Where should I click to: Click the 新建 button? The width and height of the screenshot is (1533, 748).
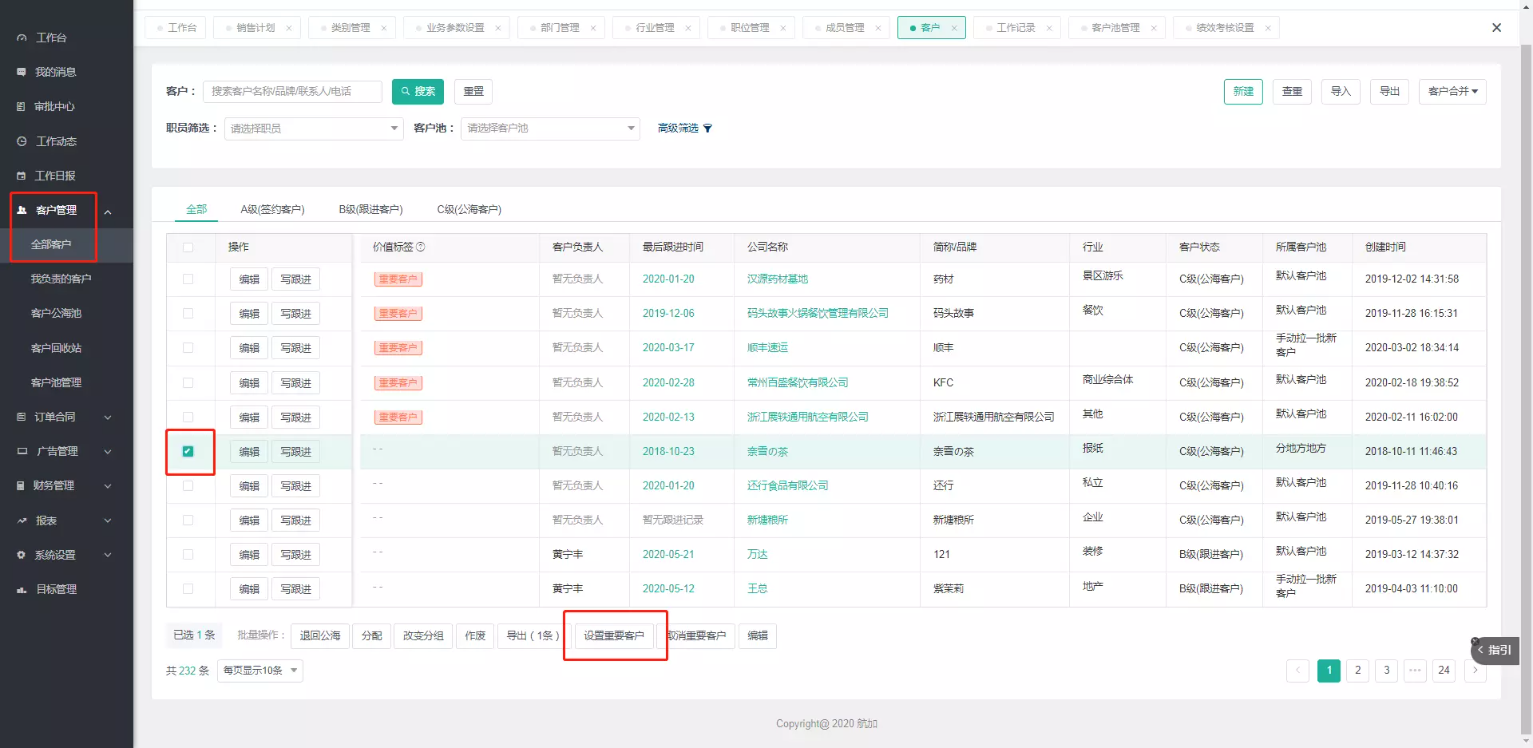1243,91
